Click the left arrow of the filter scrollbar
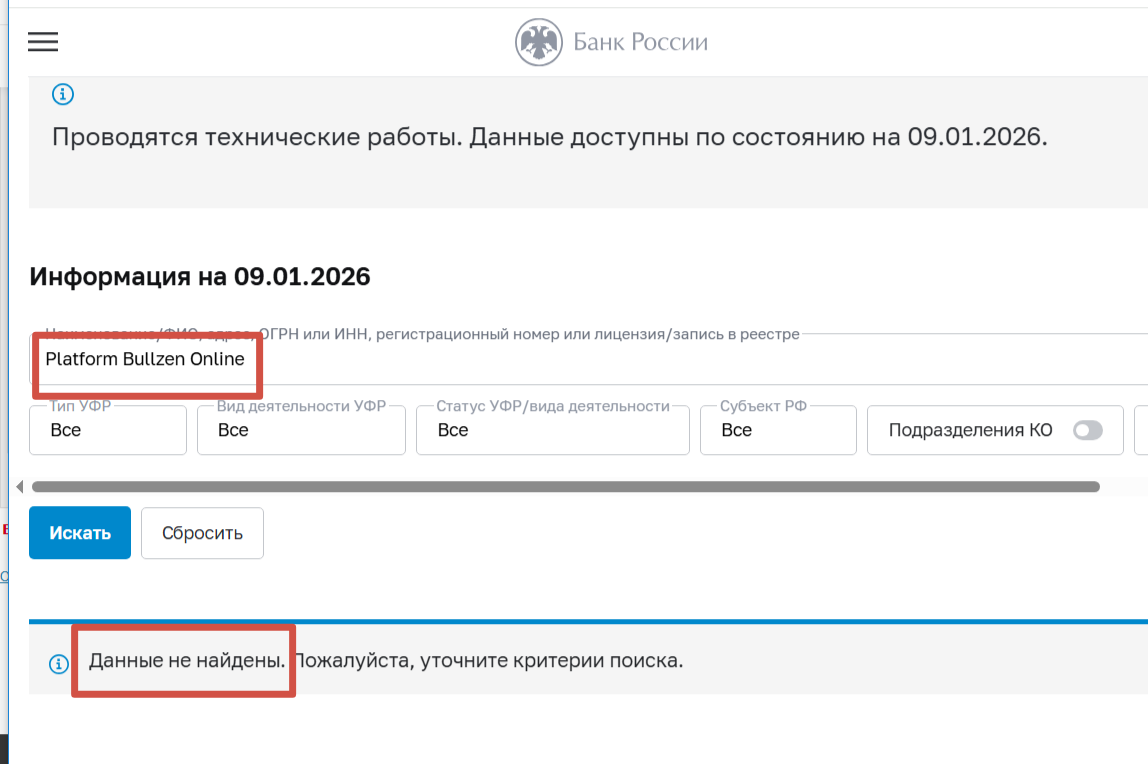Image resolution: width=1148 pixels, height=764 pixels. click(x=19, y=487)
